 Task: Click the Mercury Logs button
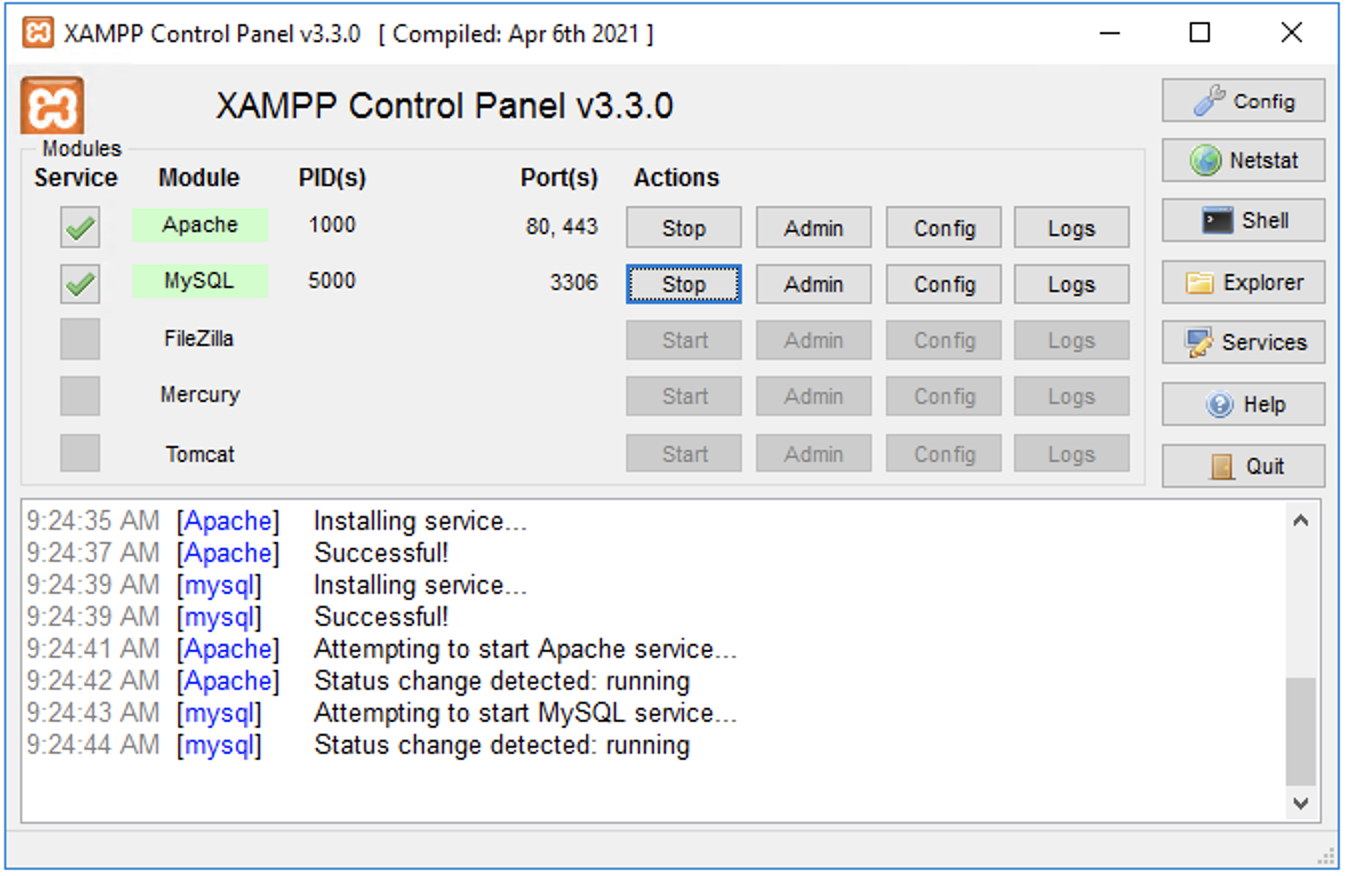pyautogui.click(x=1071, y=396)
